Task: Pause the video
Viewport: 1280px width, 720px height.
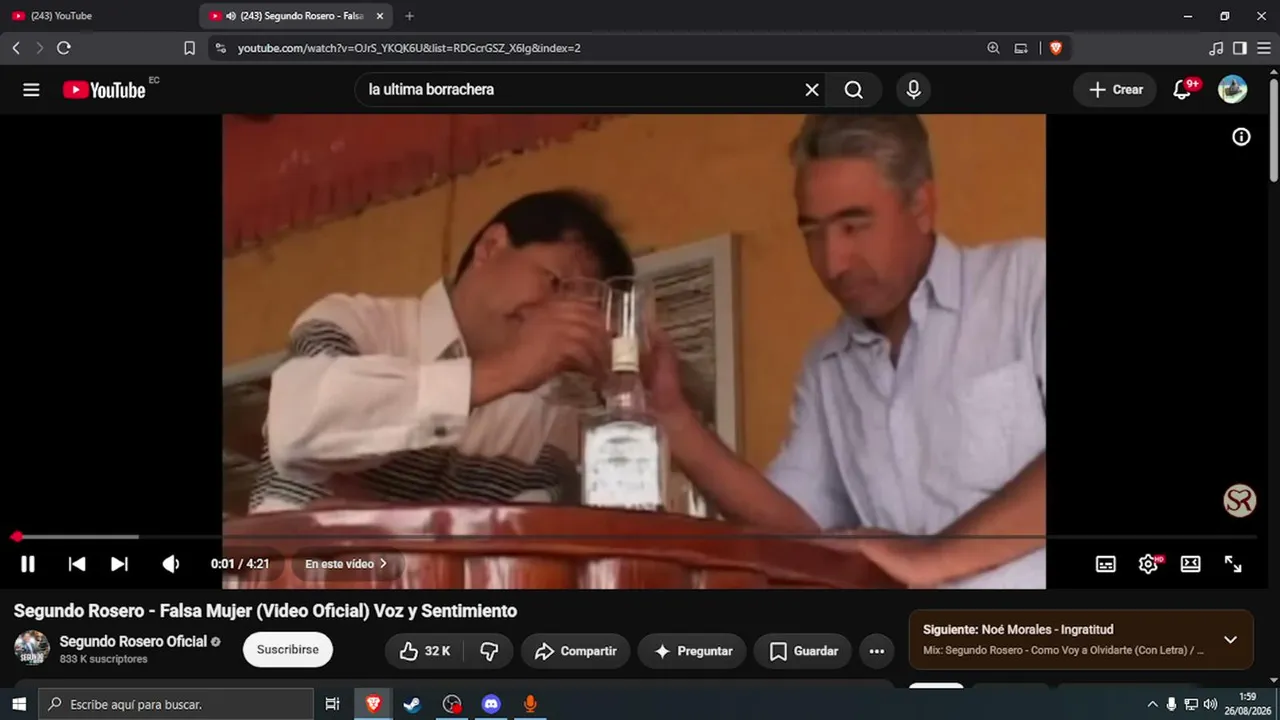Action: (x=28, y=564)
